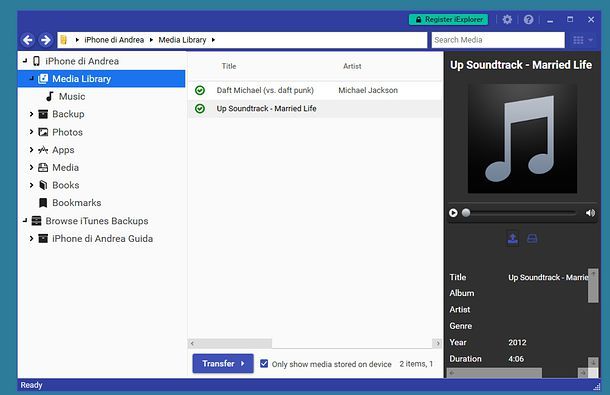The width and height of the screenshot is (610, 395).
Task: Expand iPhone di Andrea Guida backup
Action: coord(32,238)
